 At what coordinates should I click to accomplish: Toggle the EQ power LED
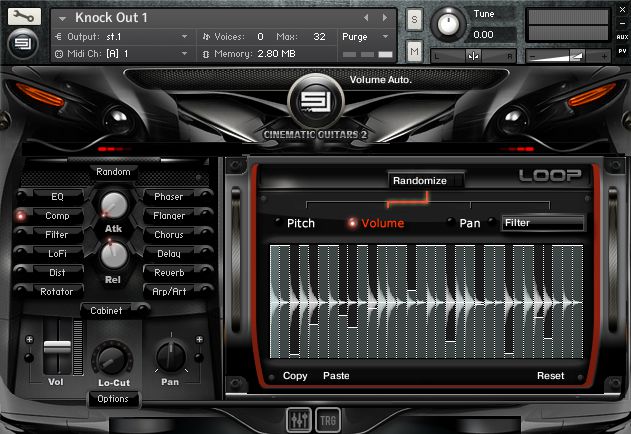21,196
